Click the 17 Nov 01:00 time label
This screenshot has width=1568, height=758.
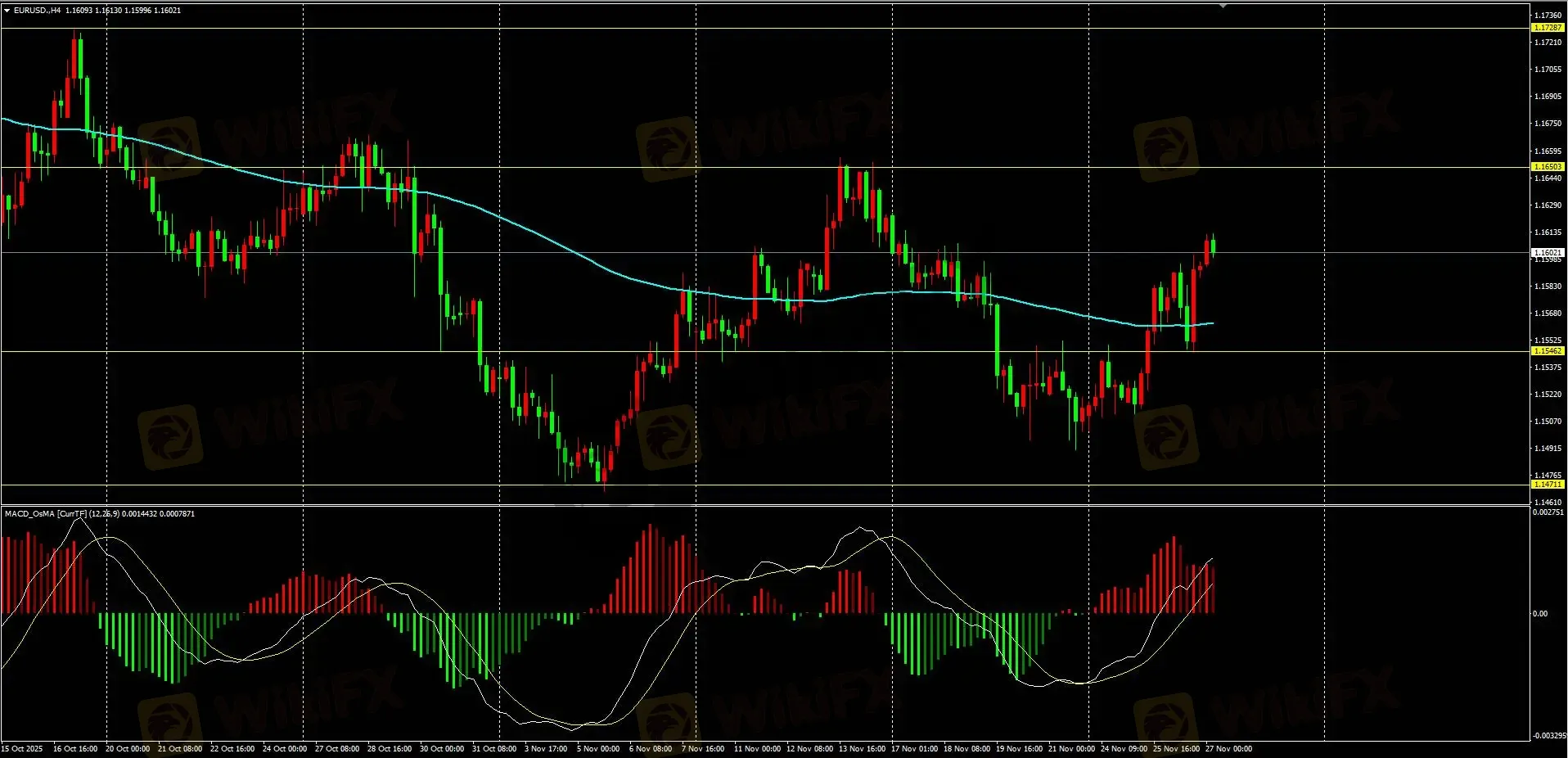pos(914,749)
